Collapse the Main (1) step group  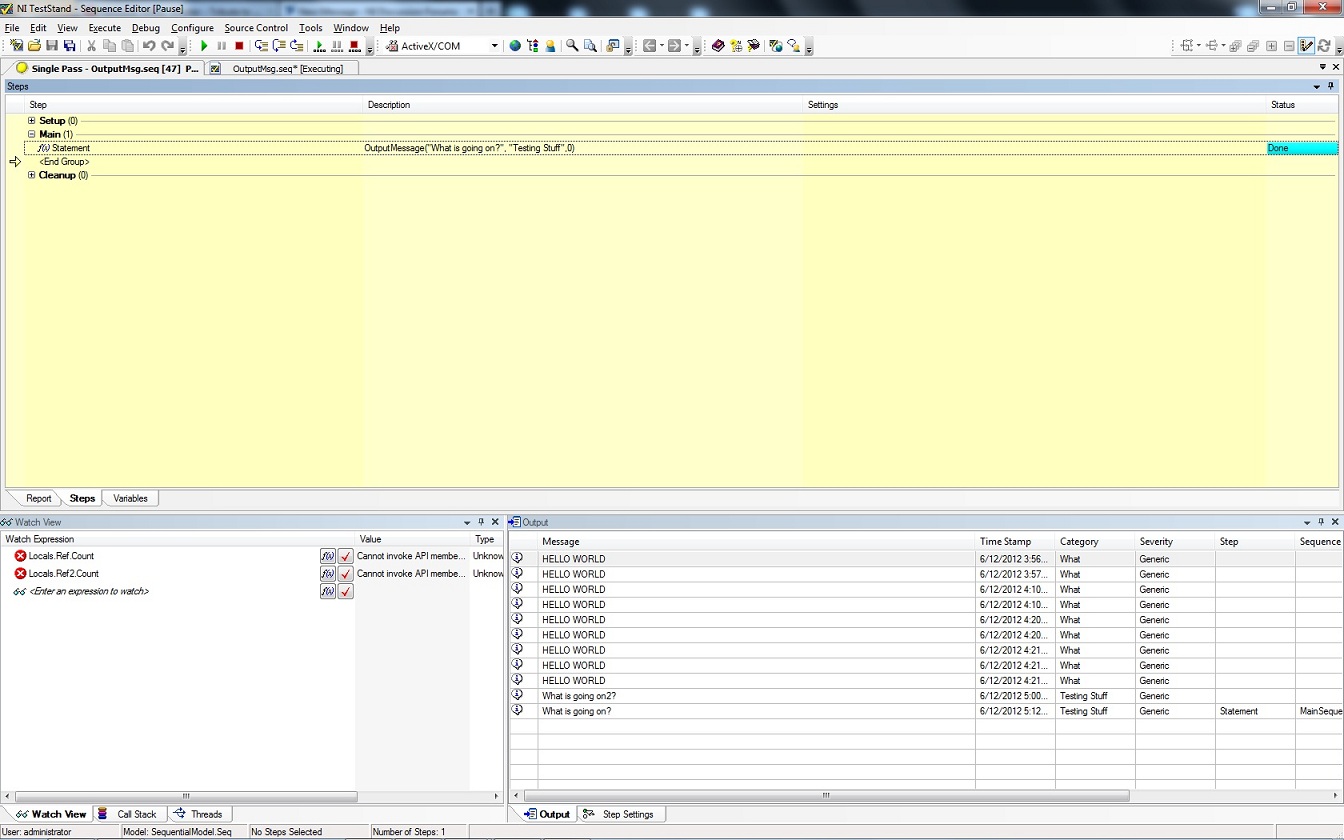[x=32, y=134]
